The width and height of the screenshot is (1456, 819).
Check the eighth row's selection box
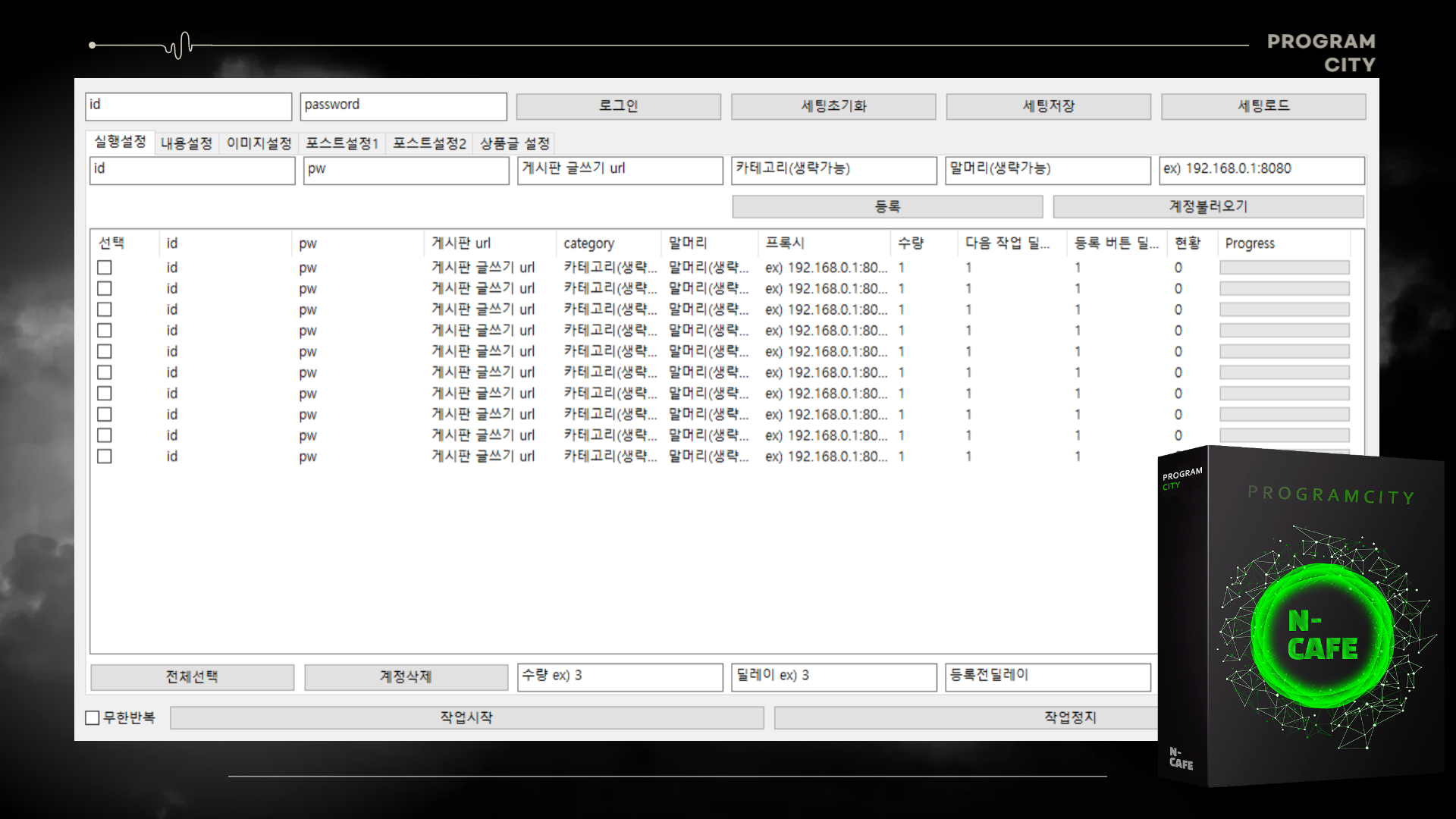click(105, 415)
